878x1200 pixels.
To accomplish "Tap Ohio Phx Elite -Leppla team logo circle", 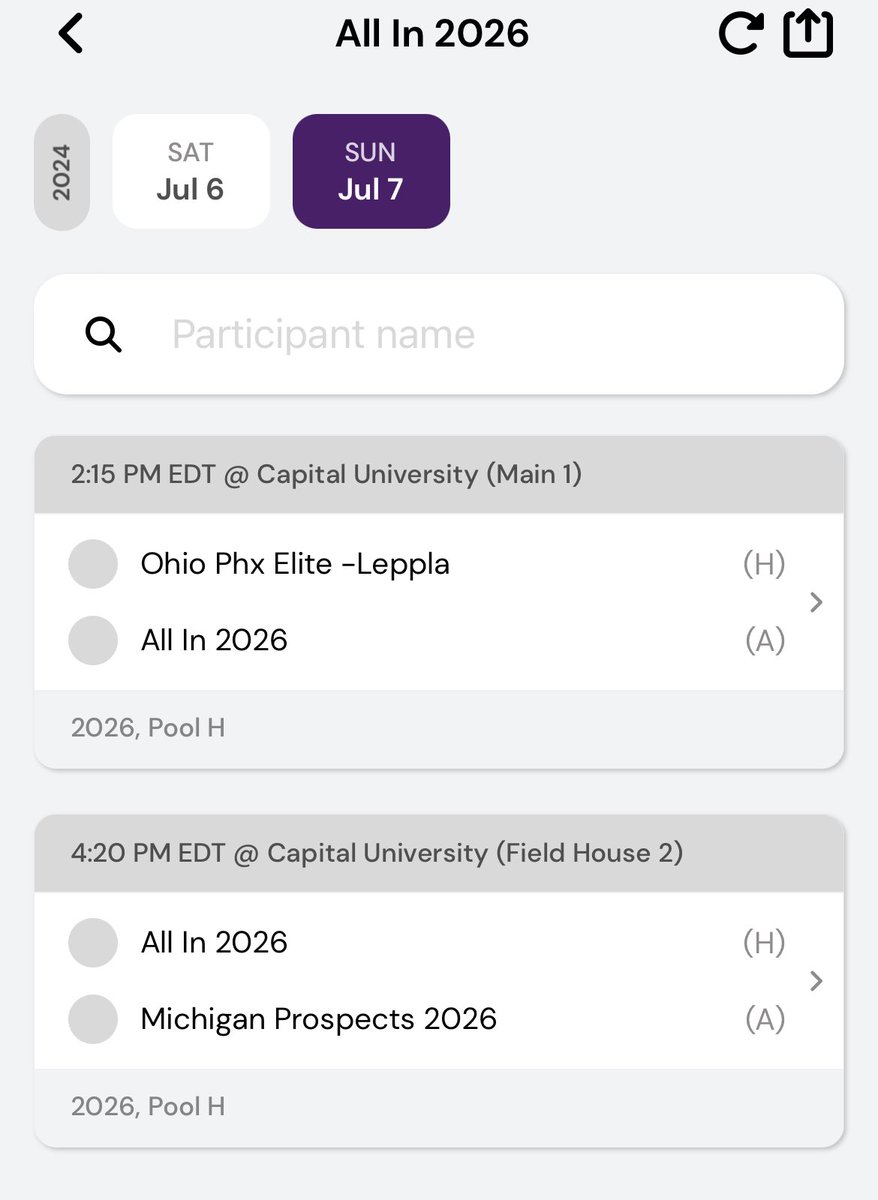I will click(x=93, y=564).
